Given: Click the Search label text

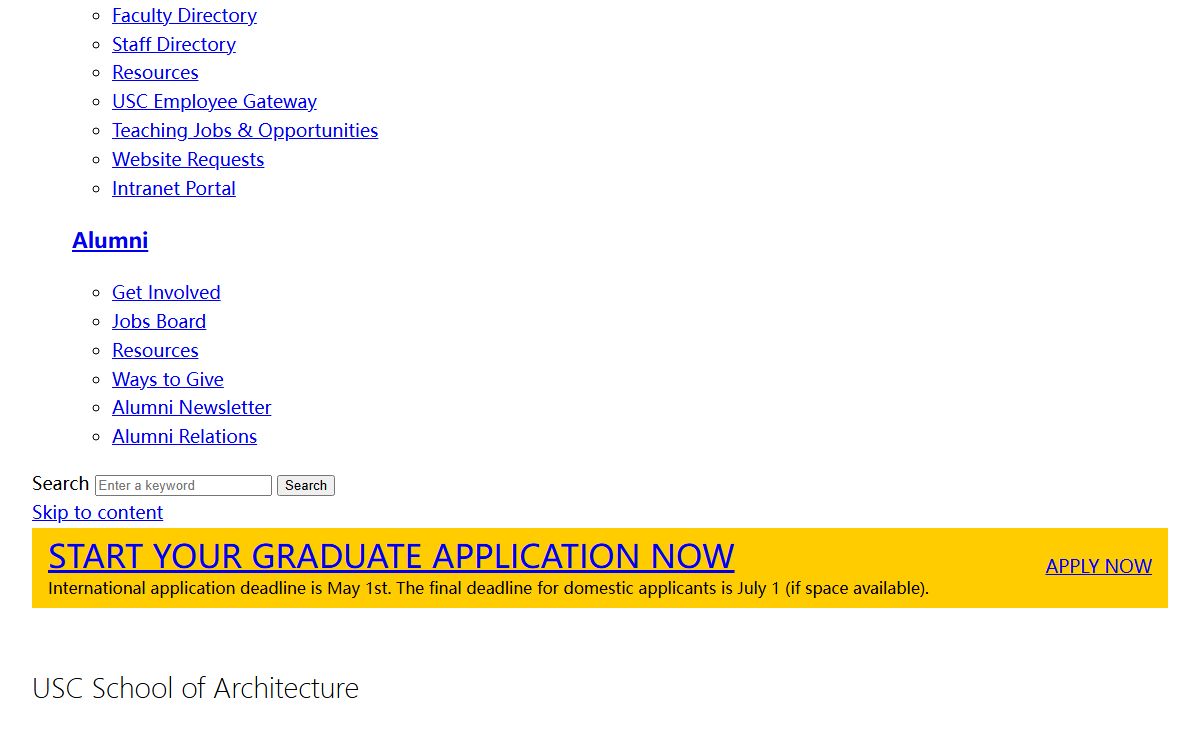Looking at the screenshot, I should [60, 483].
